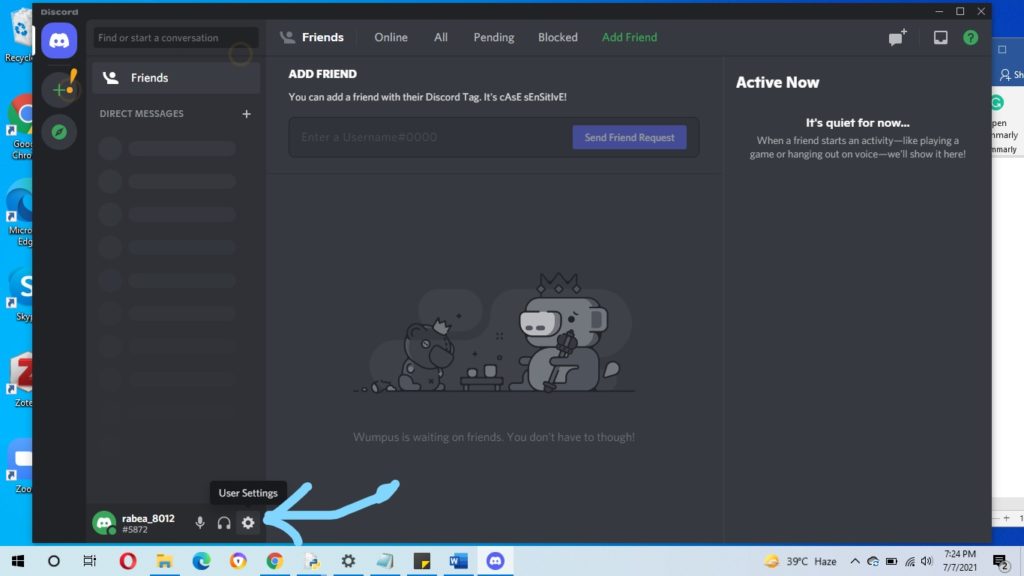The width and height of the screenshot is (1024, 576).
Task: Click the Send Friend Request button
Action: coord(630,137)
